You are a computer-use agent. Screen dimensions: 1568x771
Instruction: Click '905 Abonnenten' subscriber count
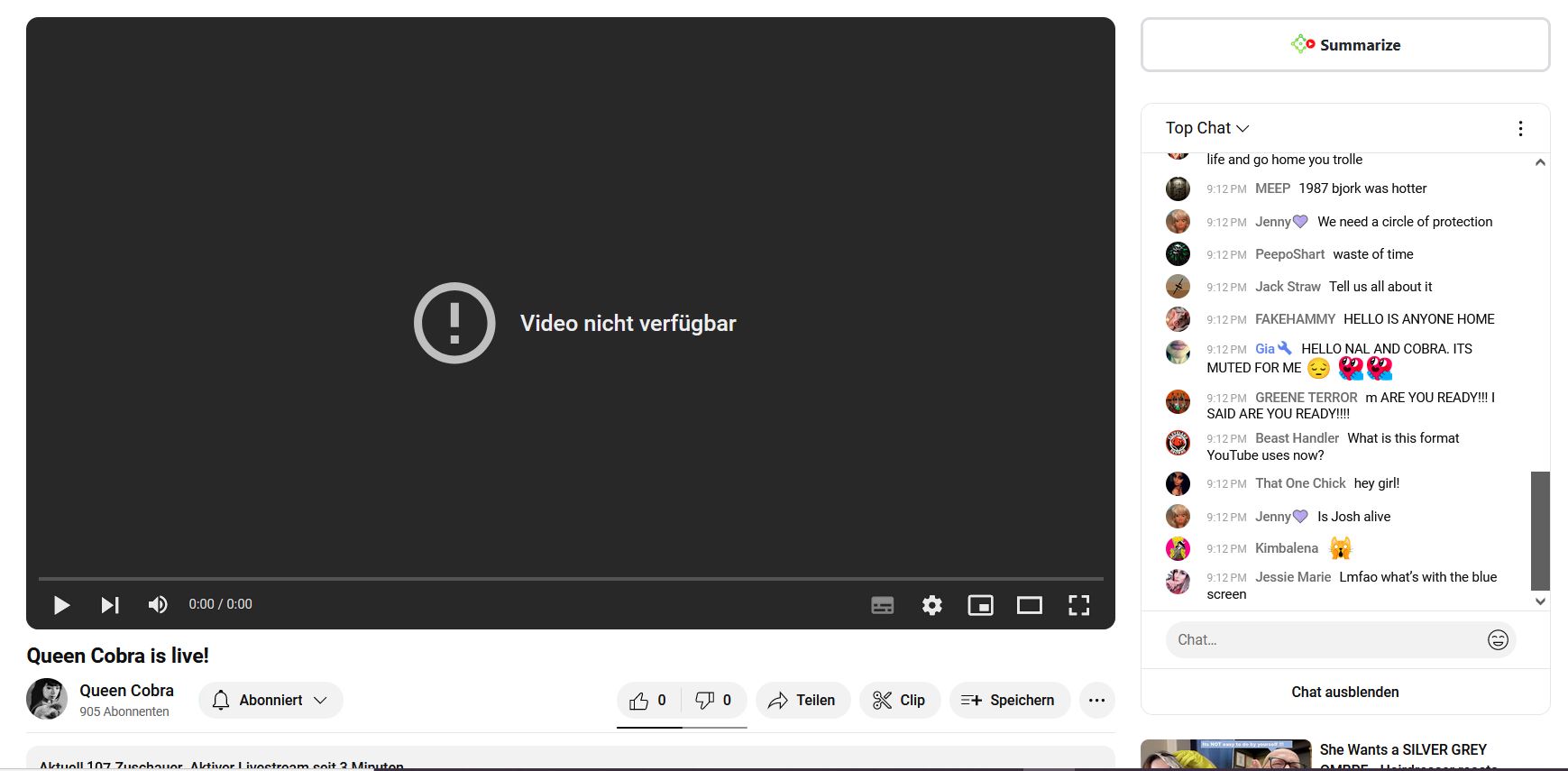124,711
